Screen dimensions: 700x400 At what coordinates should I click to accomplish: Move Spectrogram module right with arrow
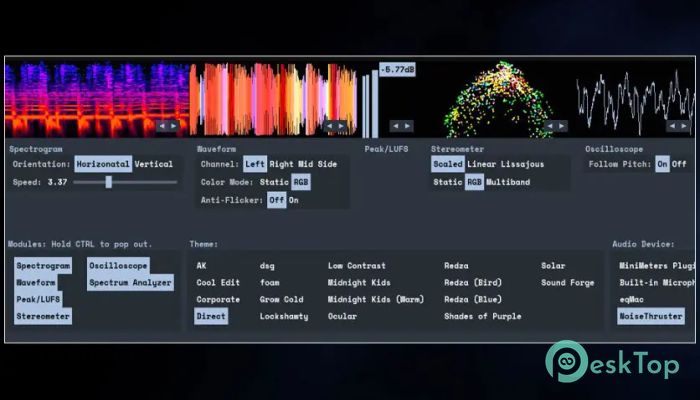point(174,126)
